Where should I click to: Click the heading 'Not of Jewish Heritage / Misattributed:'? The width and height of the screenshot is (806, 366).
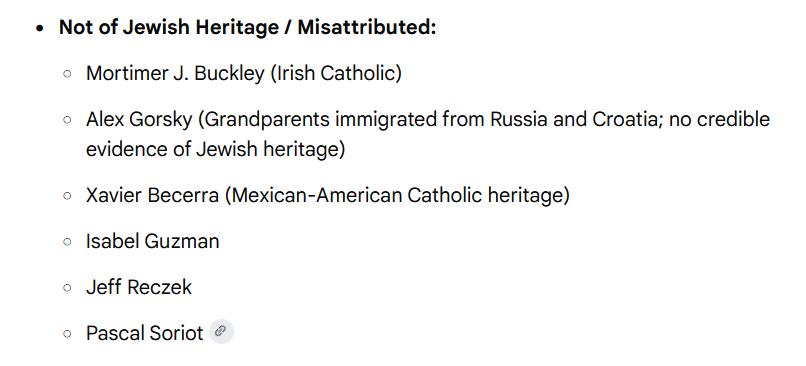[247, 27]
